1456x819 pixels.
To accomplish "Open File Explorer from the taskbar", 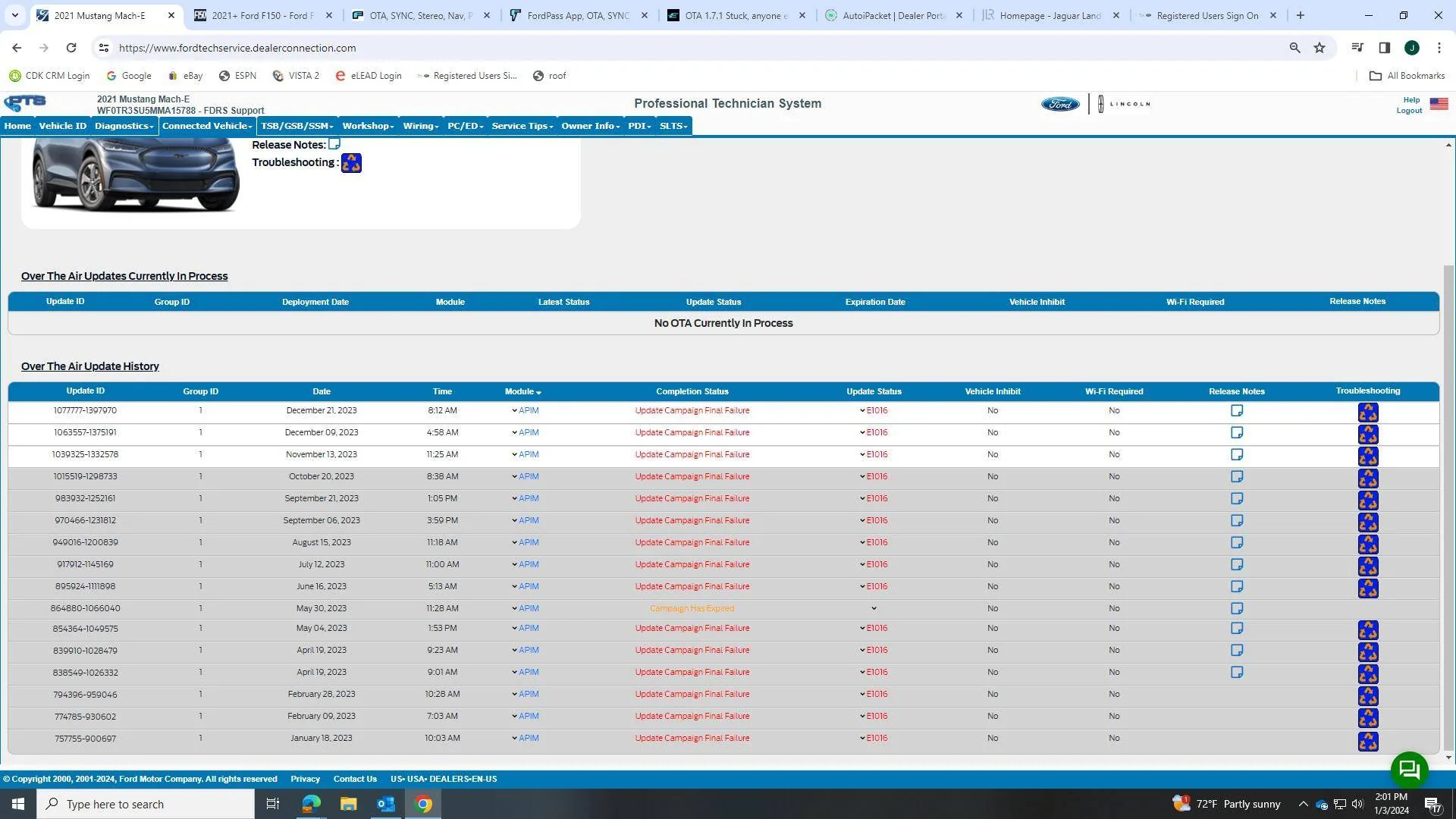I will point(348,804).
